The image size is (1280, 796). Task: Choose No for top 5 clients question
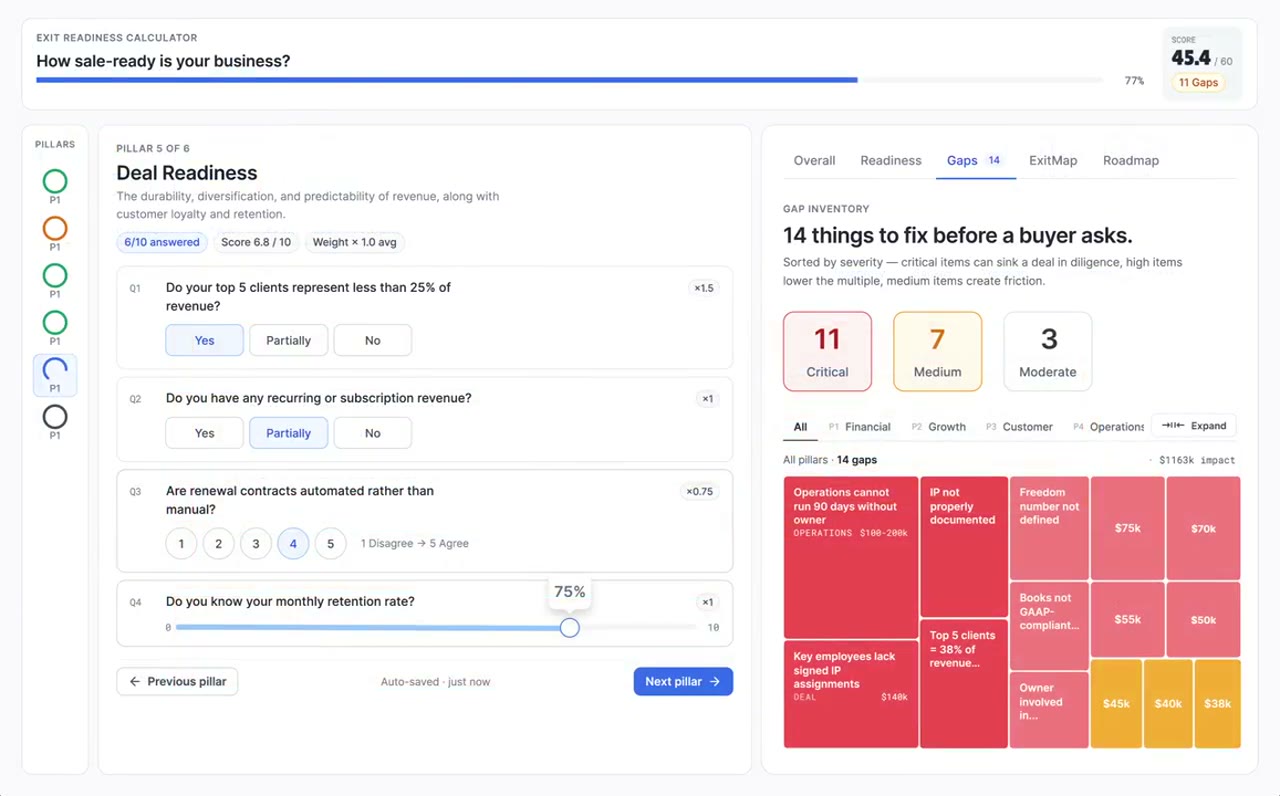(372, 340)
